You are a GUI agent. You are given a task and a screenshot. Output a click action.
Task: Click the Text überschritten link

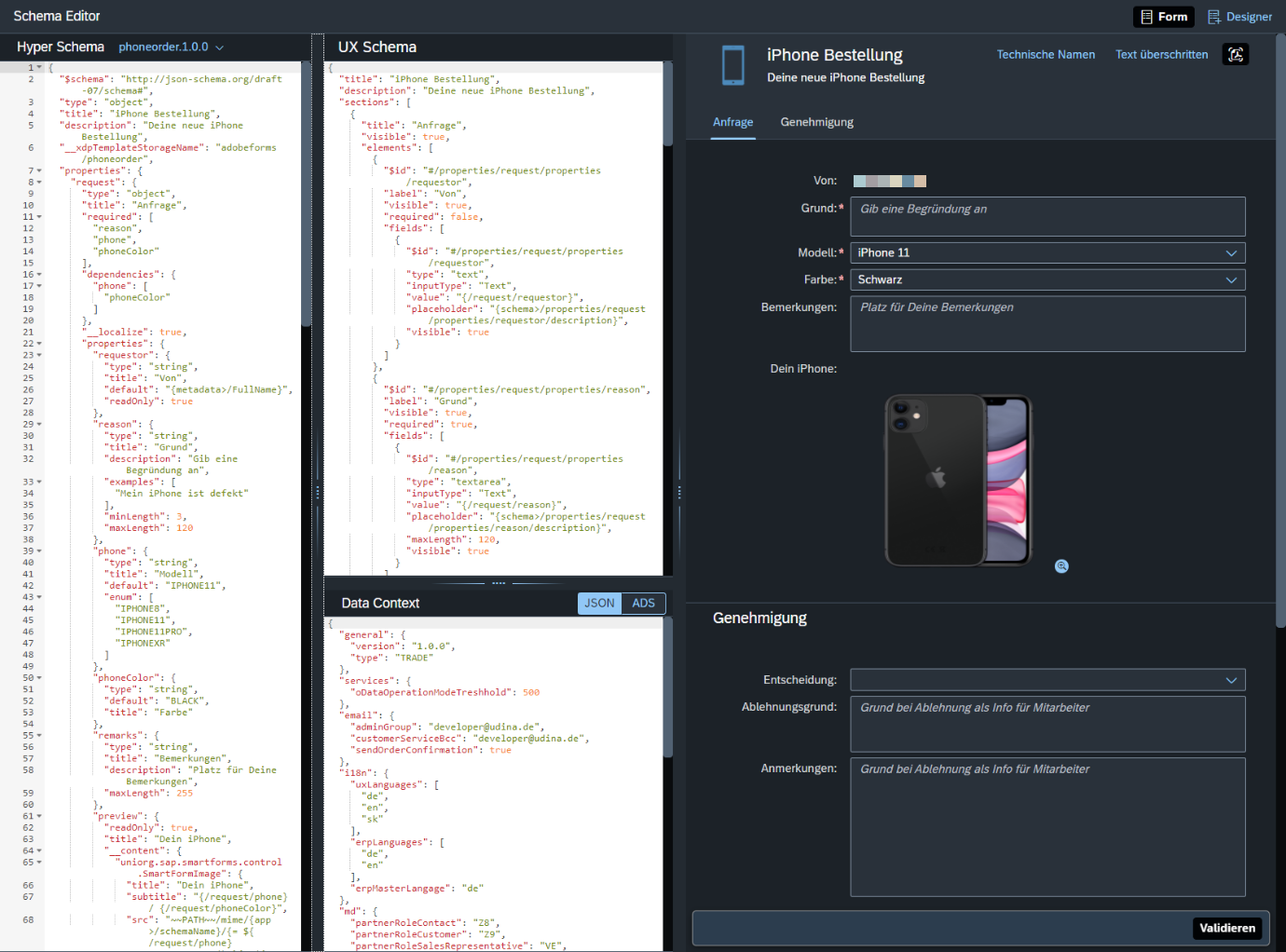1161,55
